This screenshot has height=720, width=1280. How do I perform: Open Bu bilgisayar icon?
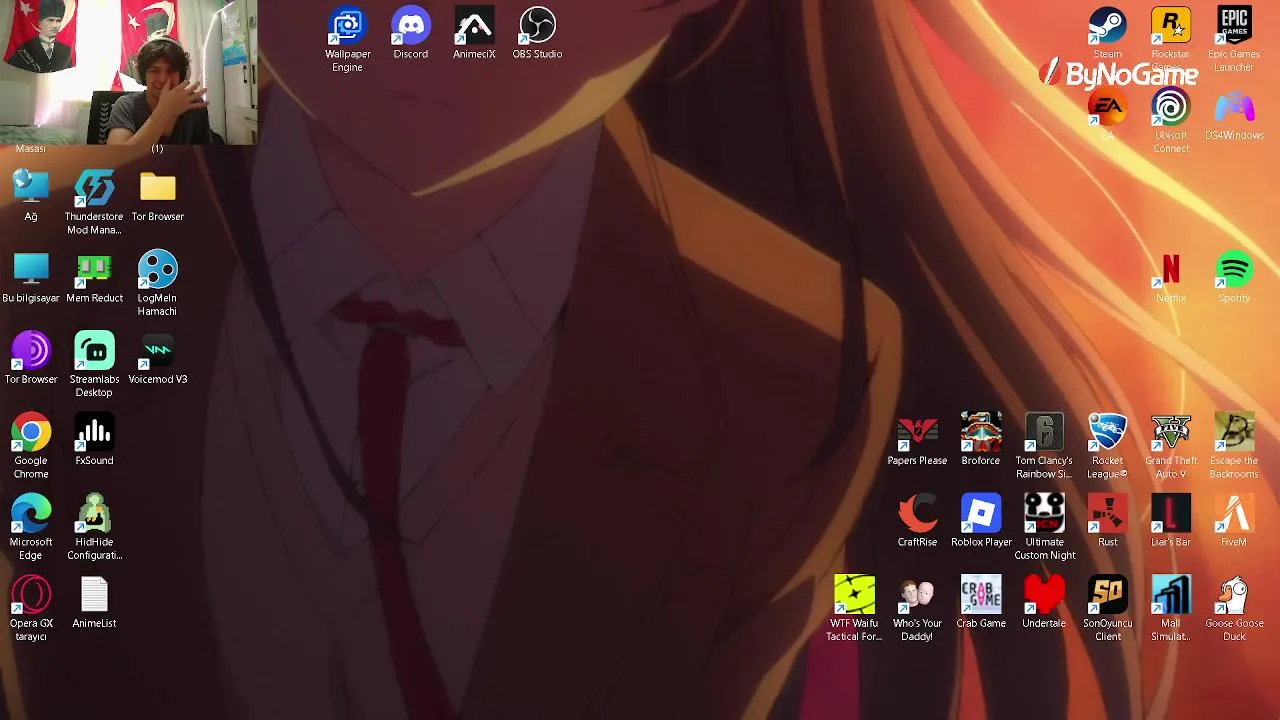point(31,270)
